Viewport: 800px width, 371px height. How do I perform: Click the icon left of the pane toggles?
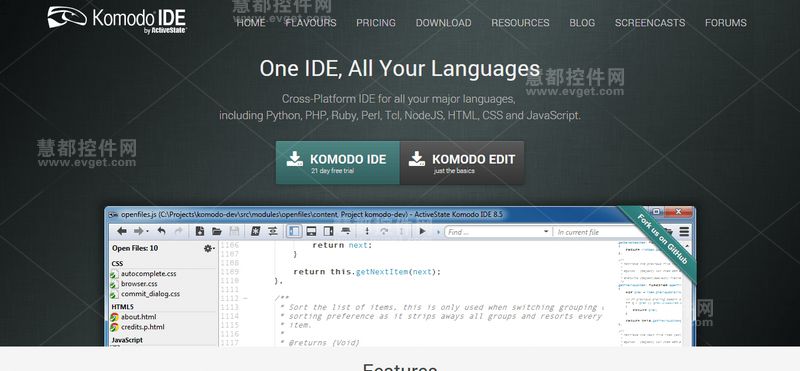click(273, 231)
